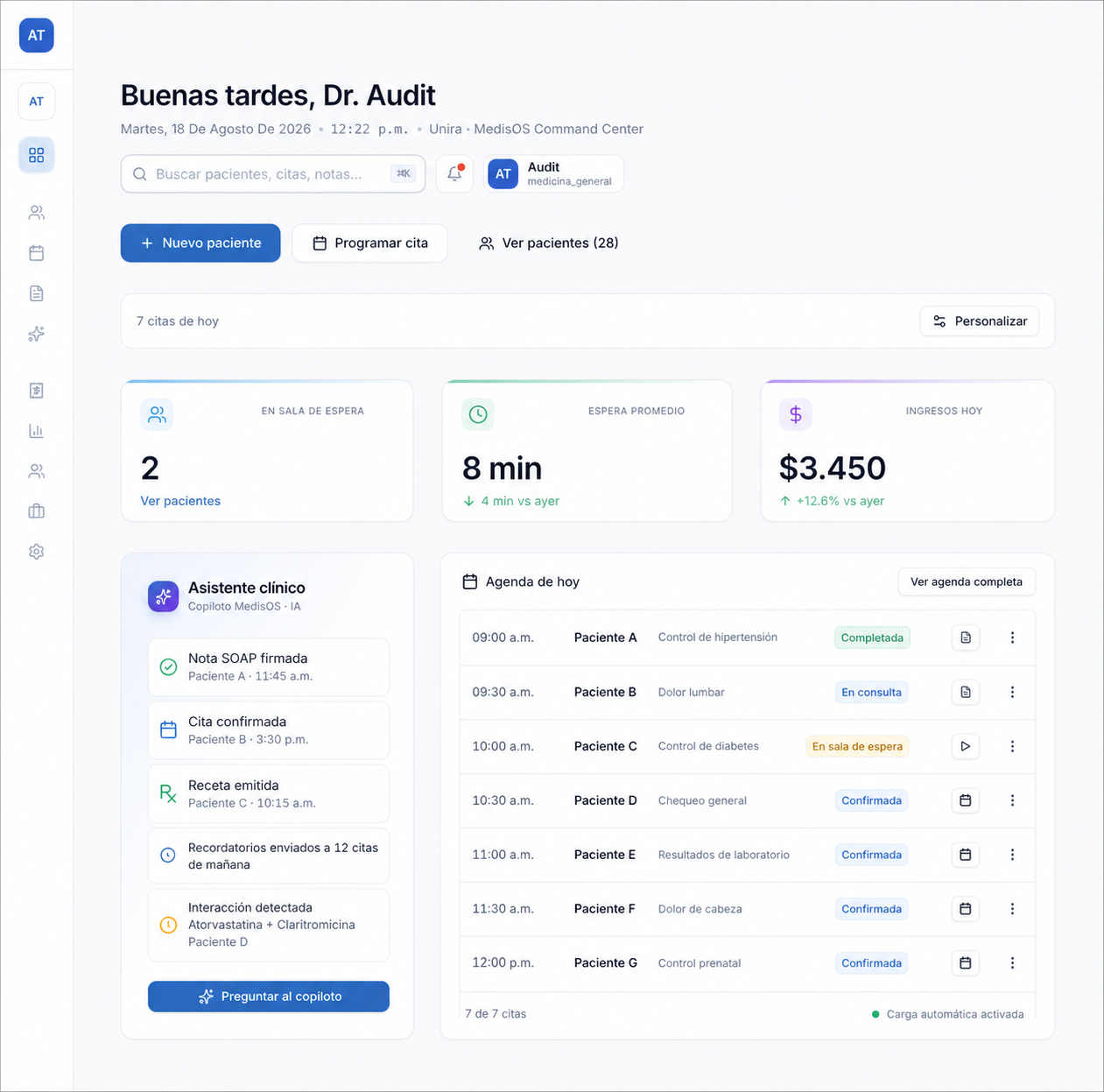The width and height of the screenshot is (1104, 1092).
Task: Click the blue AT logo atop the sidebar
Action: (36, 35)
